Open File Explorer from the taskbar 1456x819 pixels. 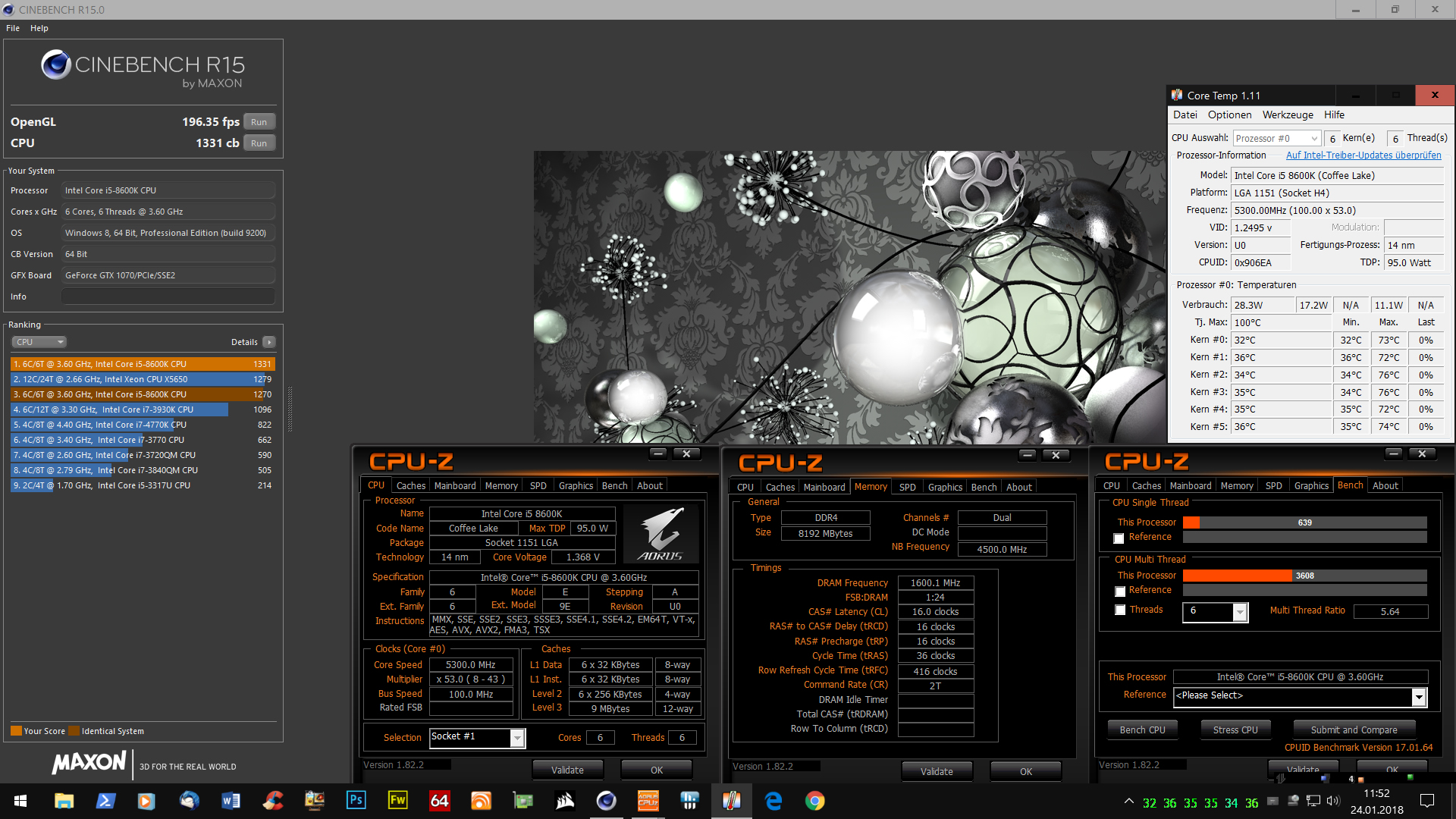click(64, 801)
